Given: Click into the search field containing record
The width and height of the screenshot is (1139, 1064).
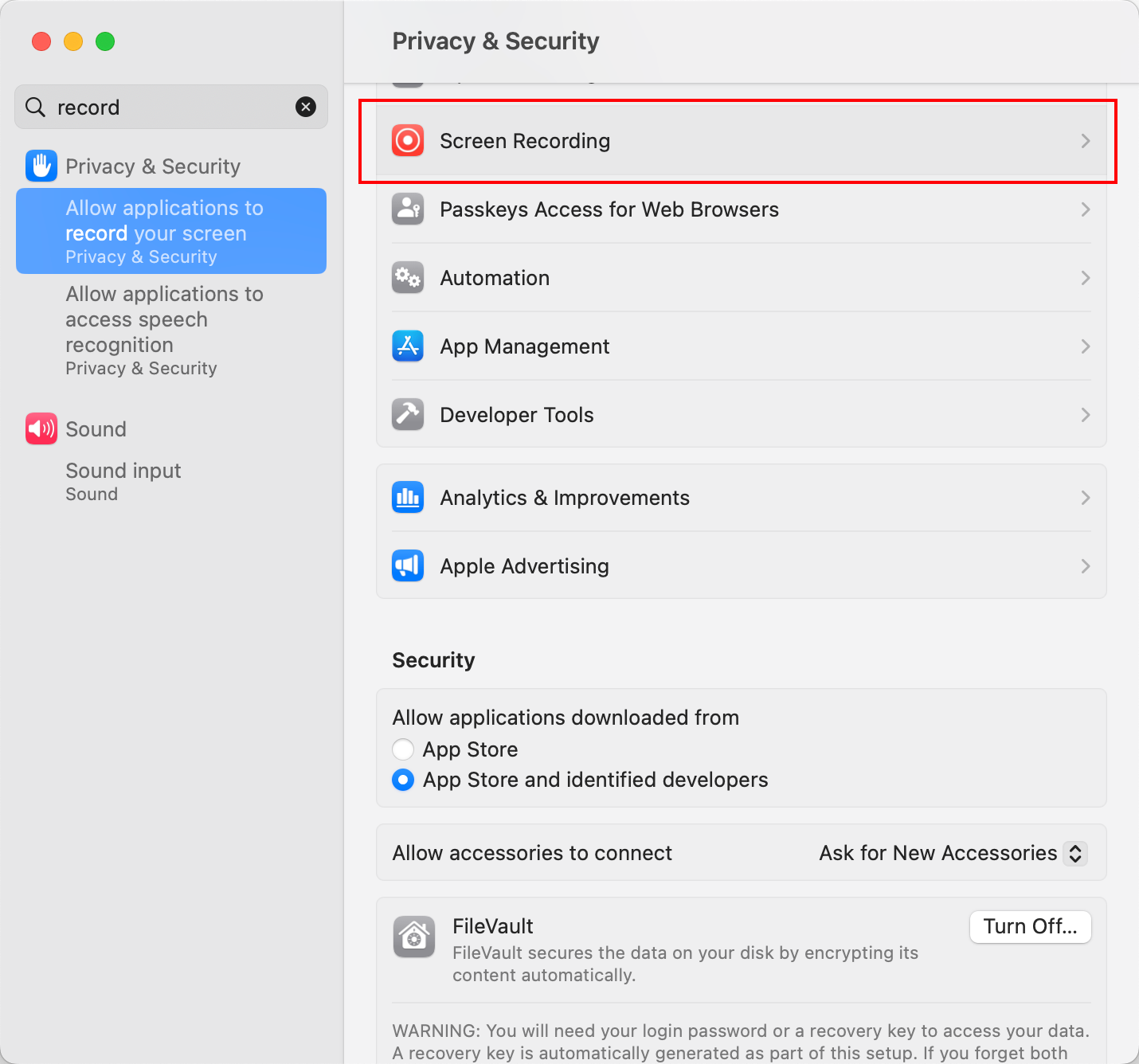Looking at the screenshot, I should (x=167, y=108).
